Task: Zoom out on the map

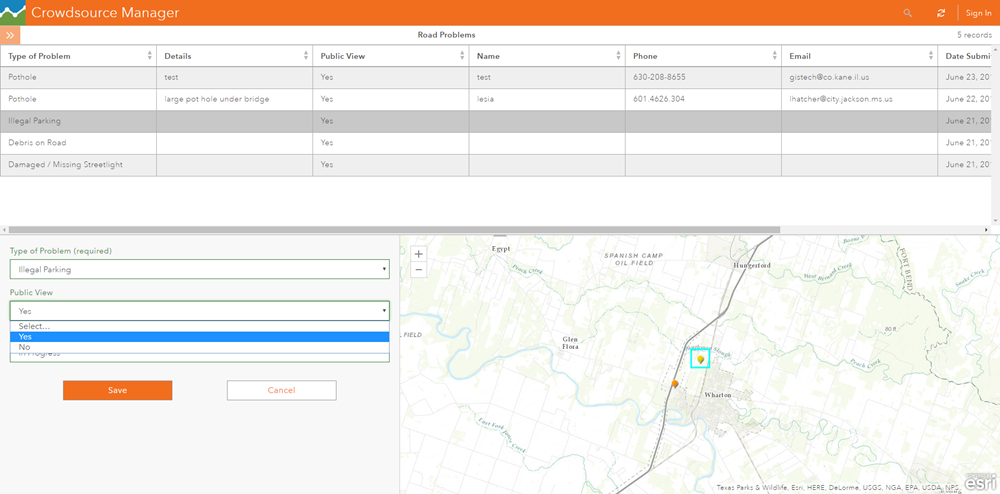Action: (418, 269)
